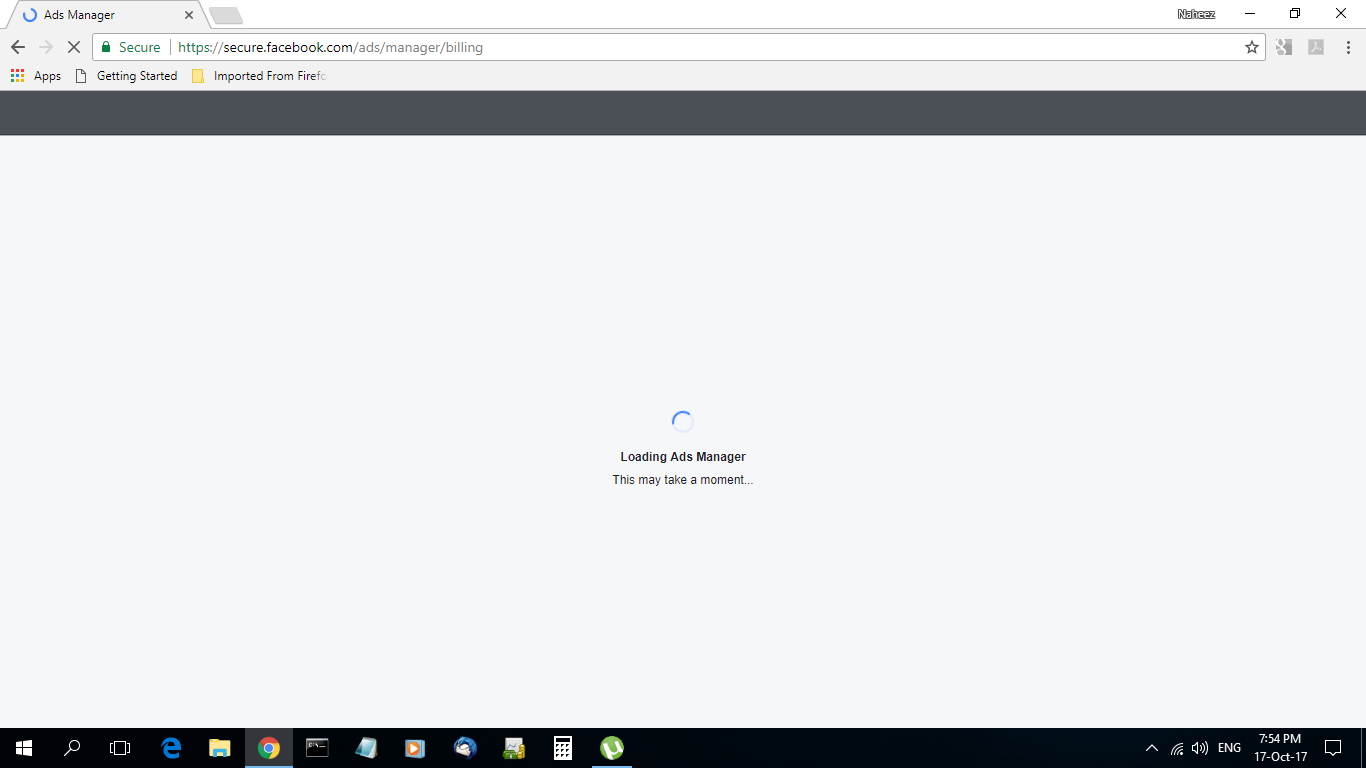Open the Wi-Fi network tray icon
The image size is (1366, 768).
[1177, 748]
